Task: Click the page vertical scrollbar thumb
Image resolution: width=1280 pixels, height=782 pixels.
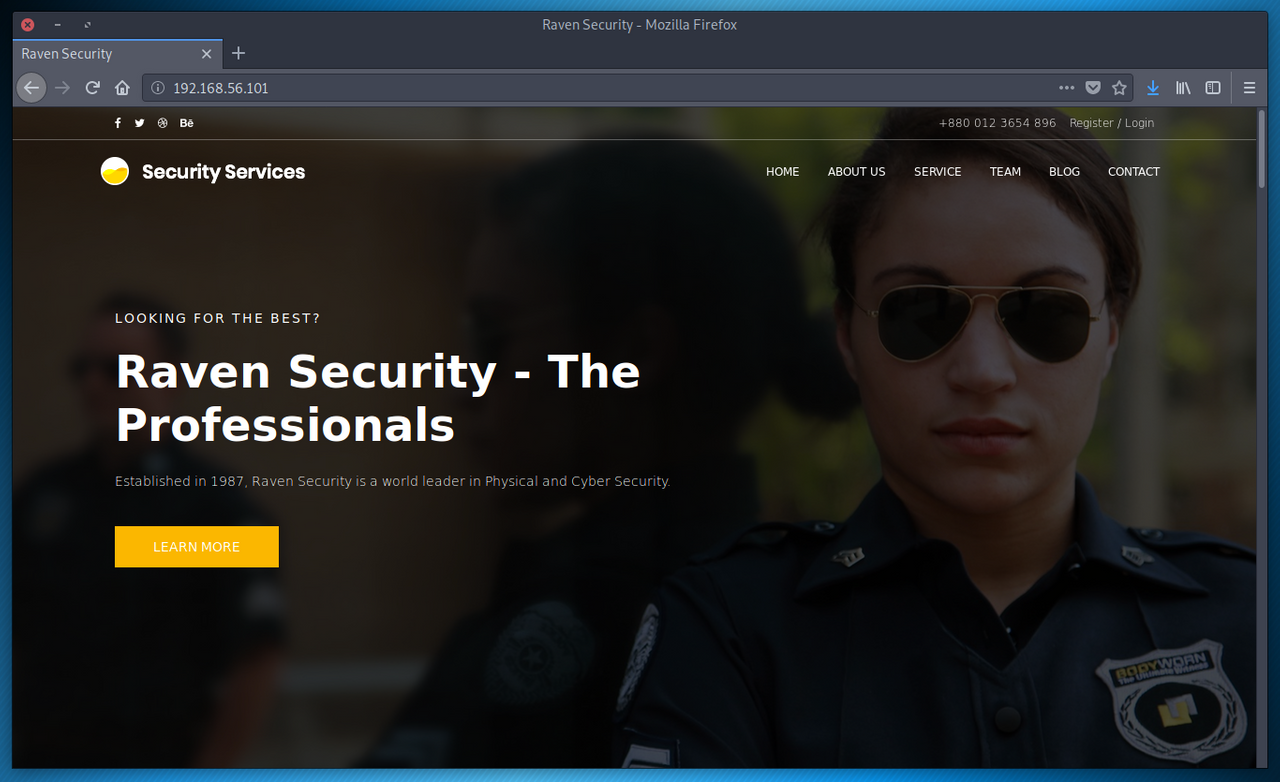Action: 1262,150
